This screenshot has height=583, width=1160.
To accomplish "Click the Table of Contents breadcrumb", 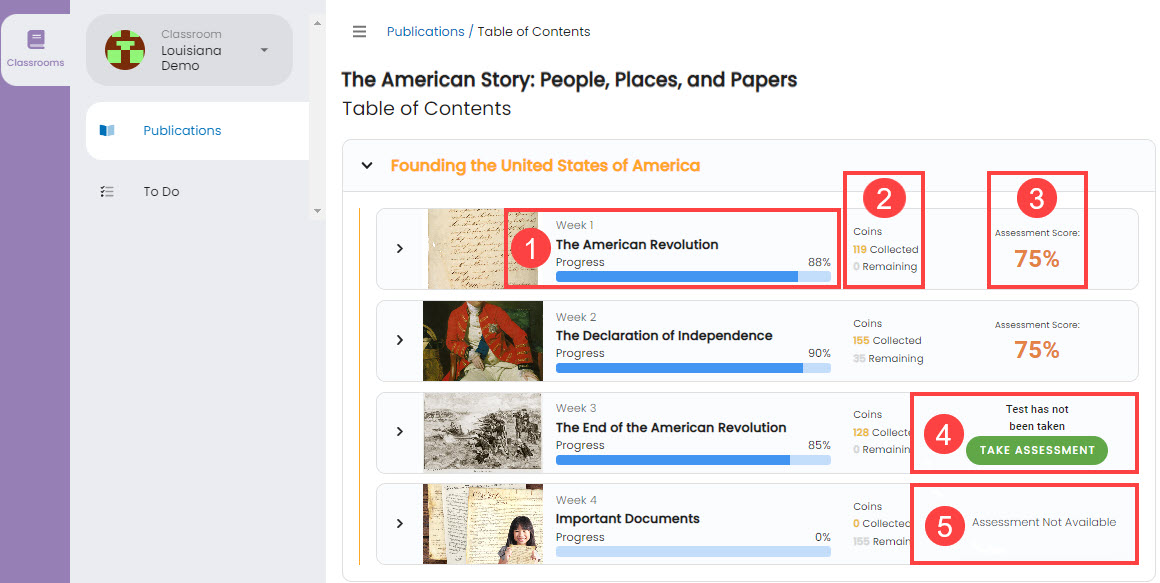I will click(534, 31).
